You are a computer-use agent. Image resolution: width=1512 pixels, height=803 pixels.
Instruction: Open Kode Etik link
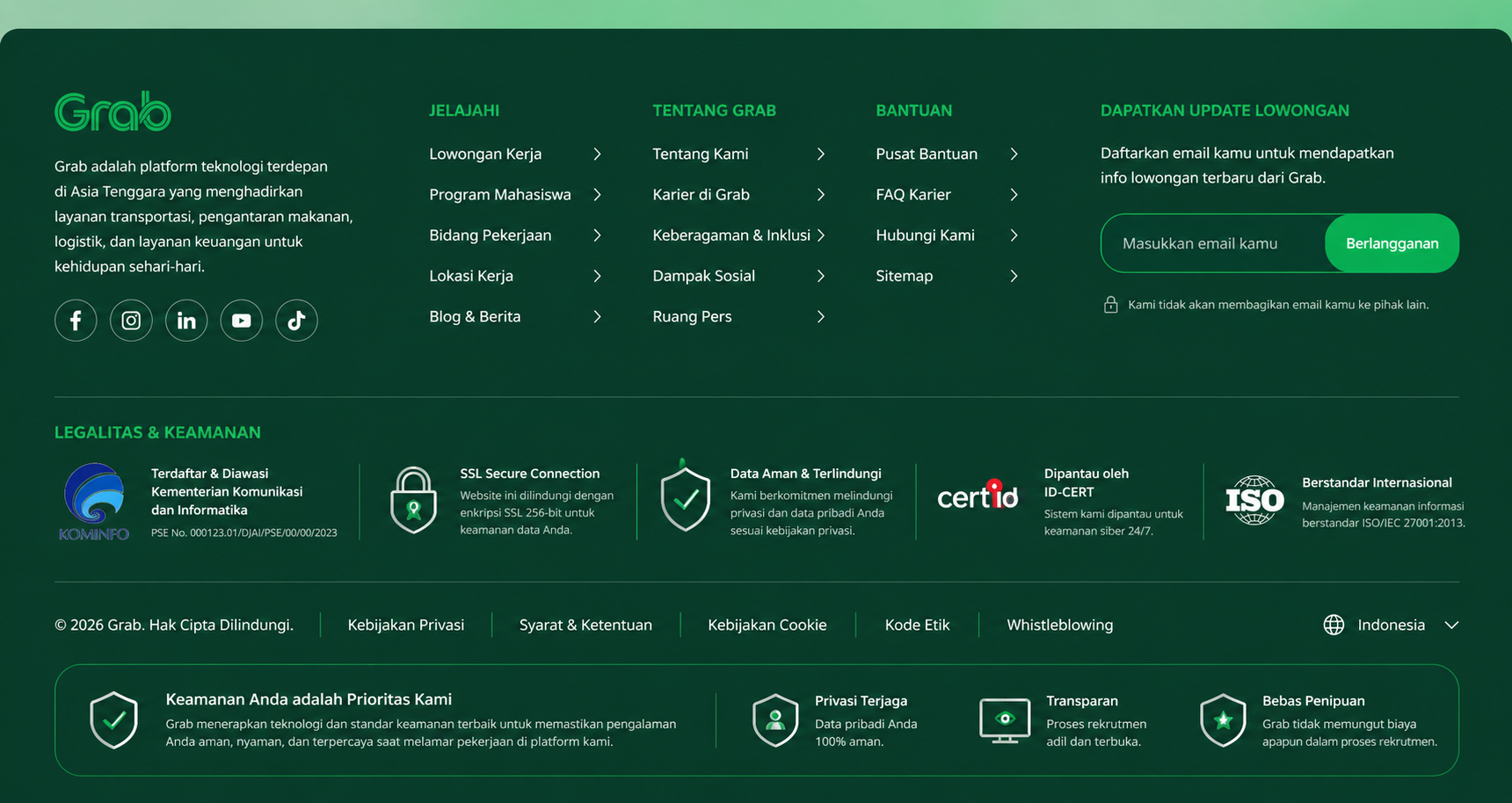tap(917, 625)
